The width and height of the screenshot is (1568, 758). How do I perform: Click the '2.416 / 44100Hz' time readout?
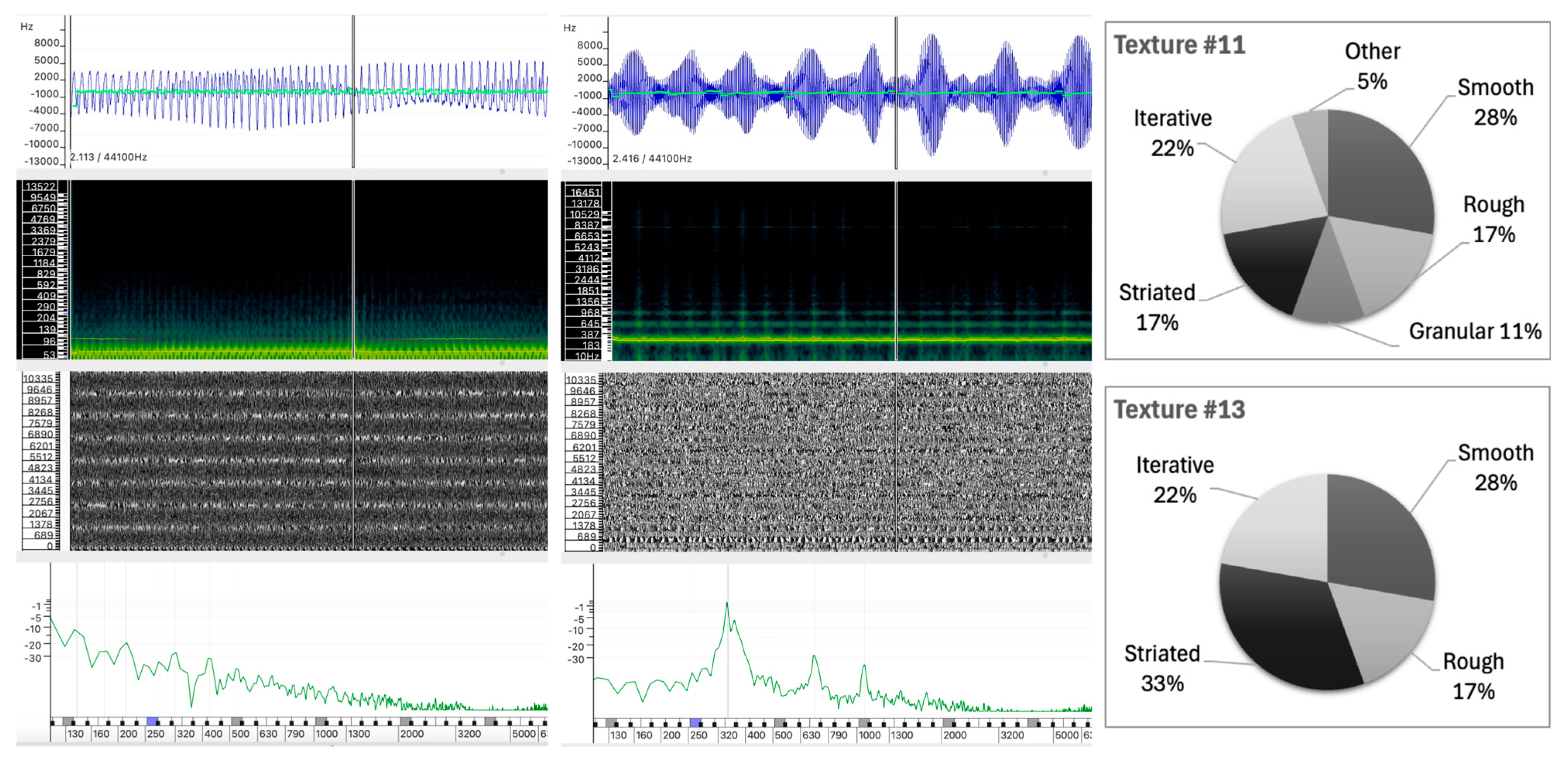tap(652, 158)
